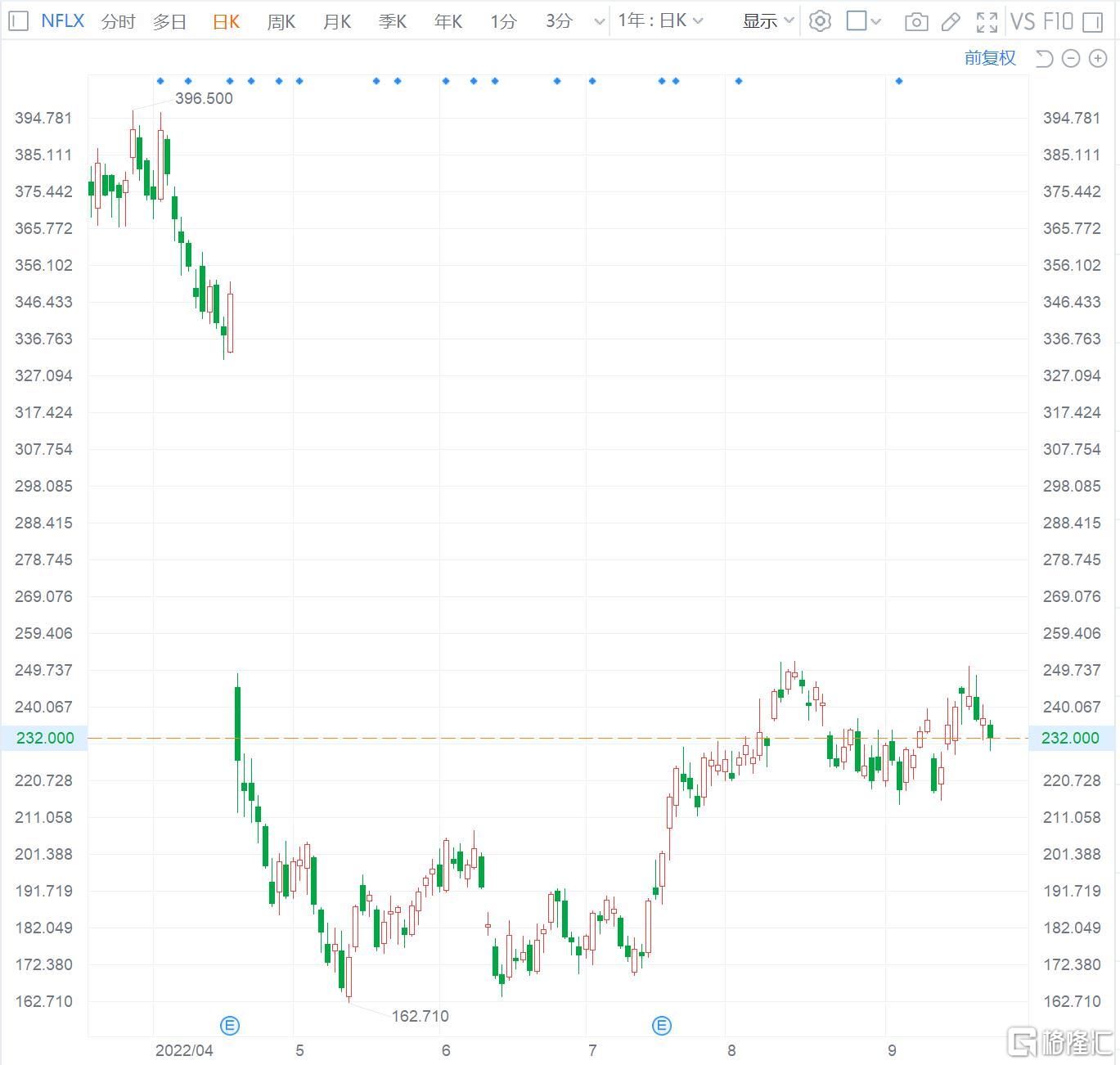Take a chart screenshot with camera icon
The width and height of the screenshot is (1120, 1065).
(916, 22)
